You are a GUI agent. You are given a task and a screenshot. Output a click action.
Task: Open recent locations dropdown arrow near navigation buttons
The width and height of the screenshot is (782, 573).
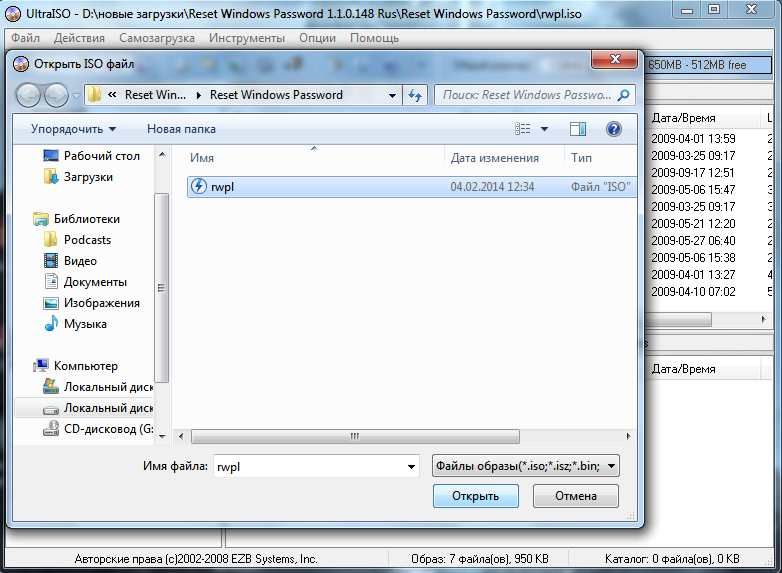76,95
